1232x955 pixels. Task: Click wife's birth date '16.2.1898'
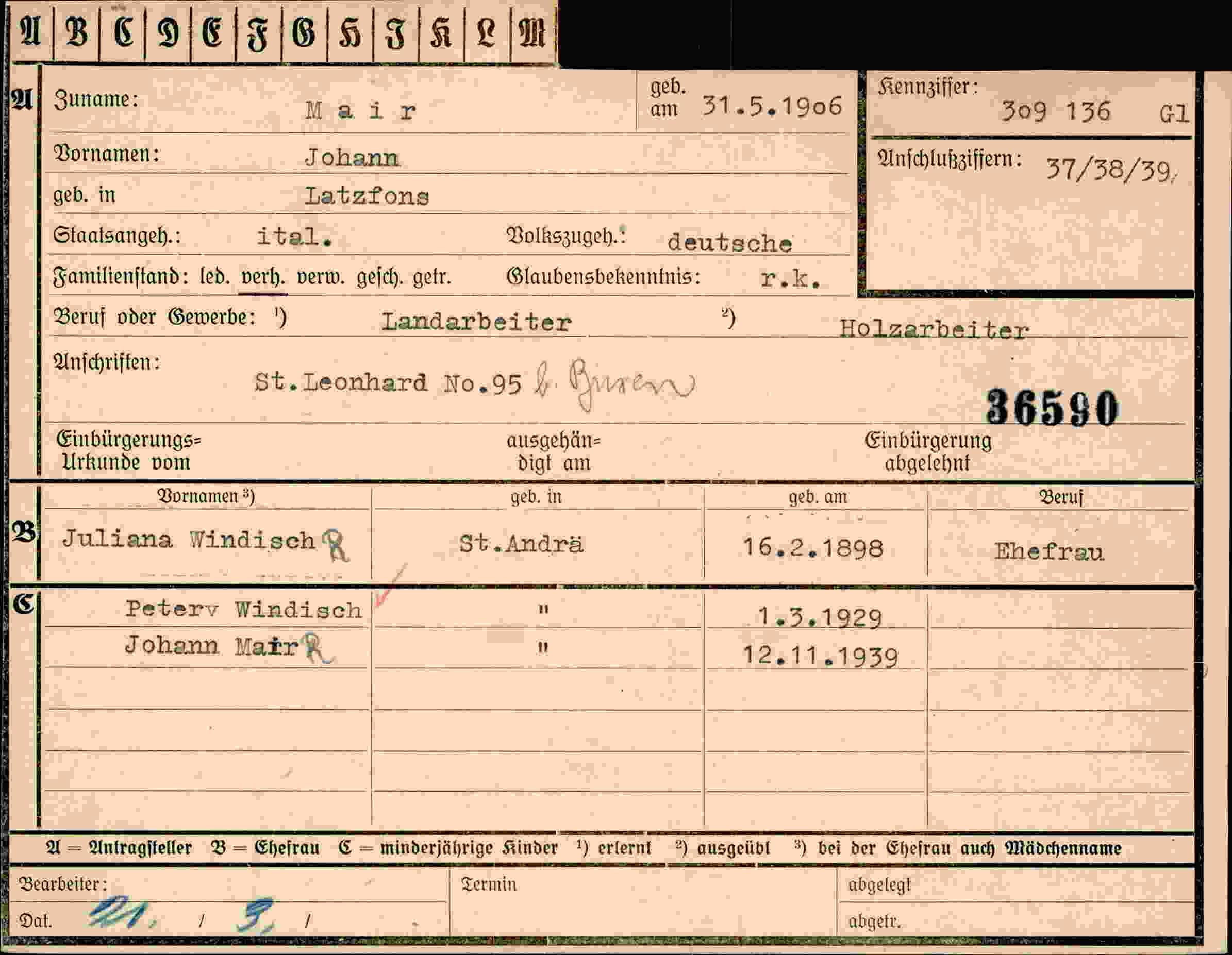pyautogui.click(x=812, y=547)
